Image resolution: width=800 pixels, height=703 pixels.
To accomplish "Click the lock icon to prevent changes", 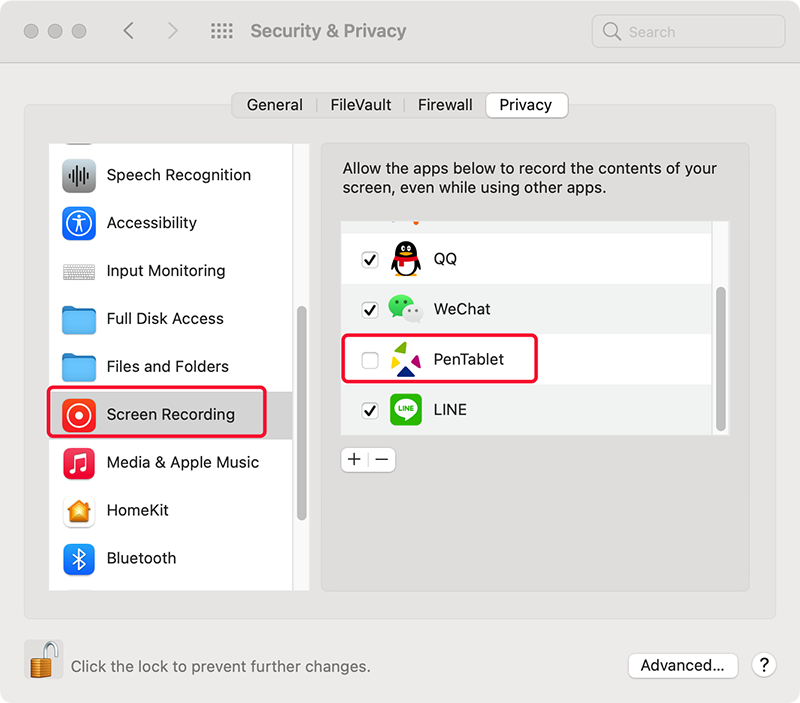I will [43, 659].
